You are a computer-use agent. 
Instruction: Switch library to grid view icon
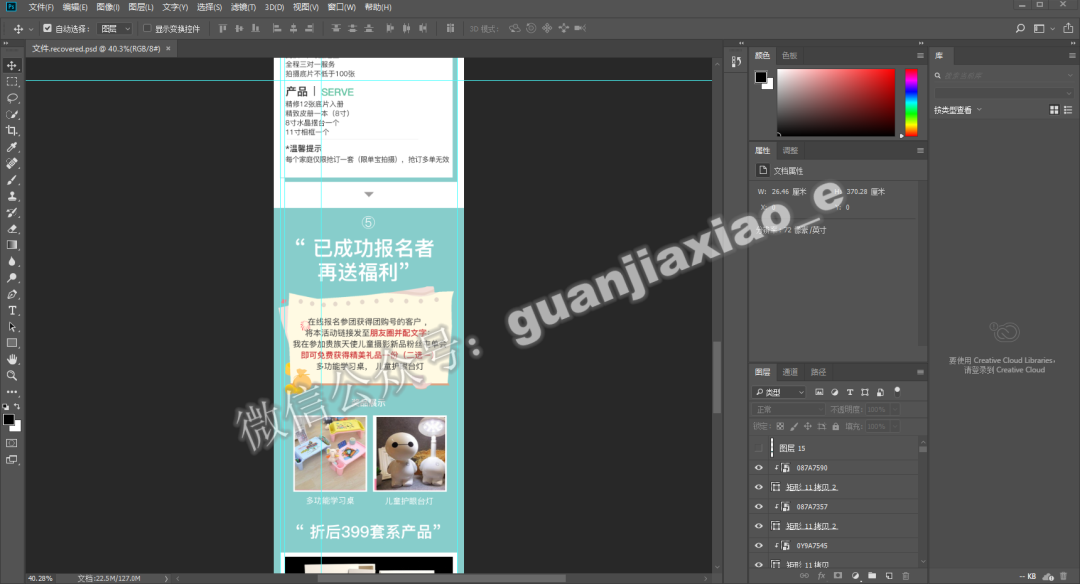[1054, 110]
